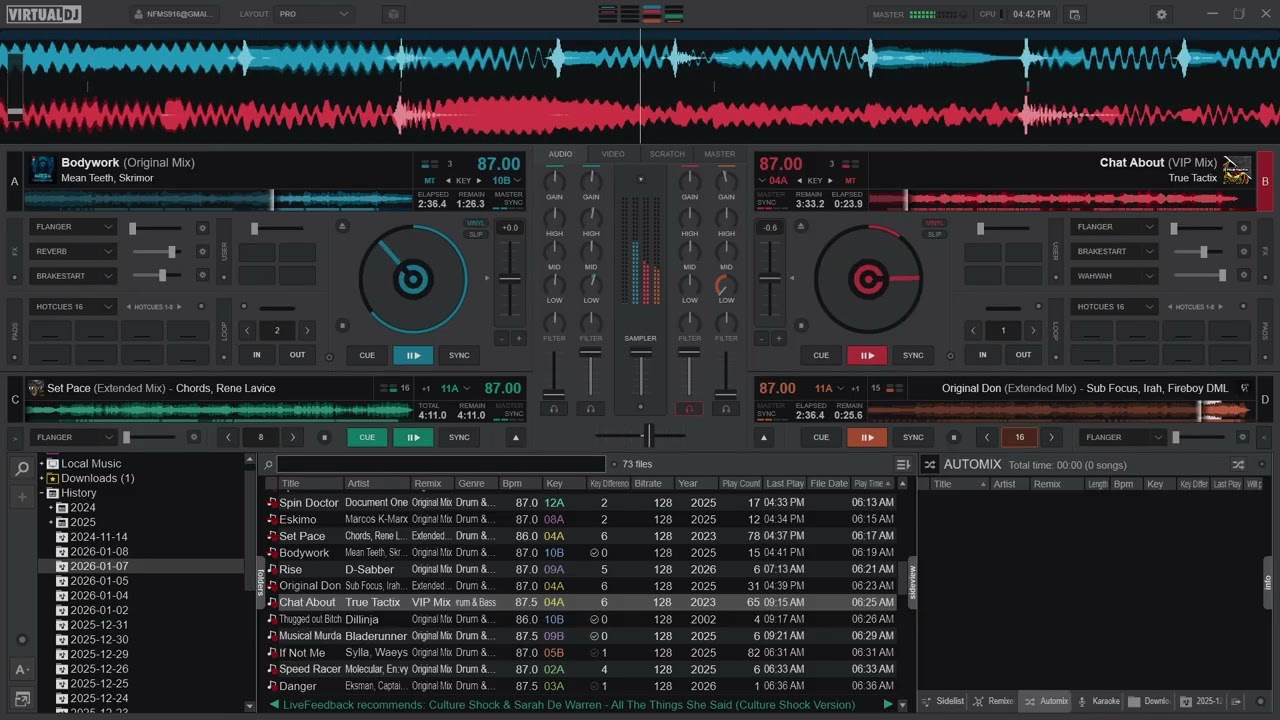
Task: Open the Brakestart effect dropdown on deck A
Action: coord(72,275)
